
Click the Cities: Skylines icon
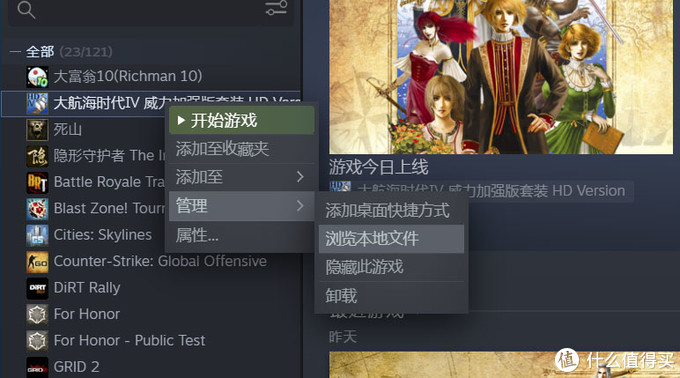[37, 235]
